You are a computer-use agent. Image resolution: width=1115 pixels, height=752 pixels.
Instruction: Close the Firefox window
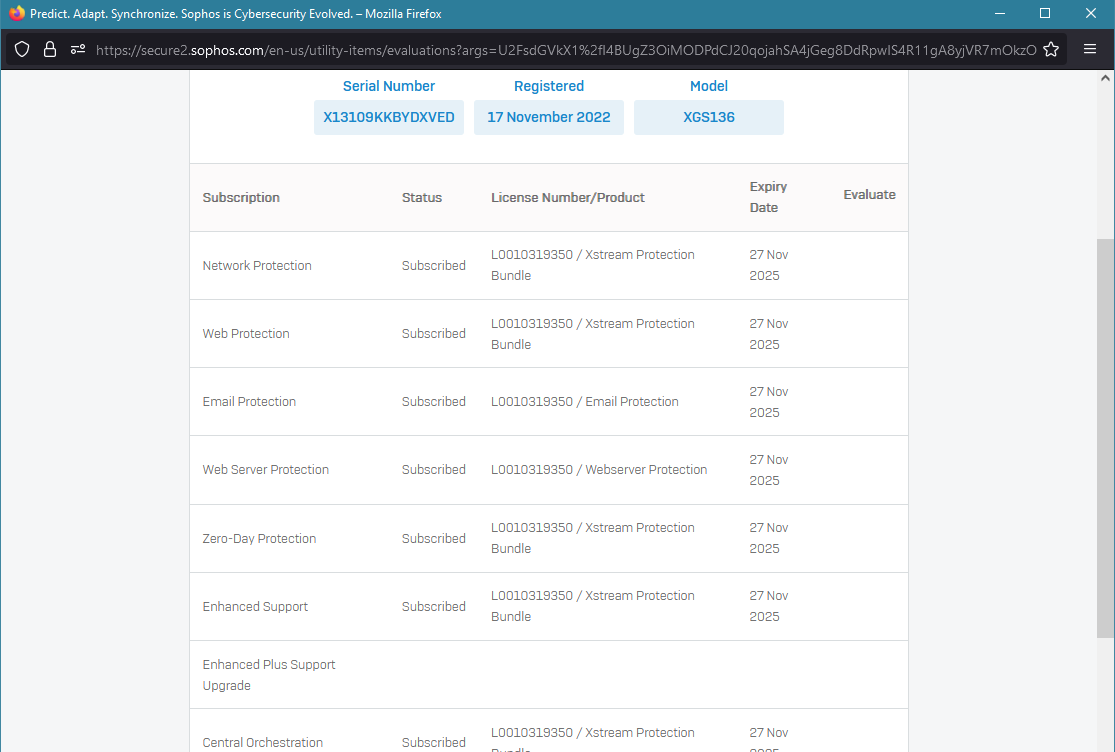coord(1090,14)
